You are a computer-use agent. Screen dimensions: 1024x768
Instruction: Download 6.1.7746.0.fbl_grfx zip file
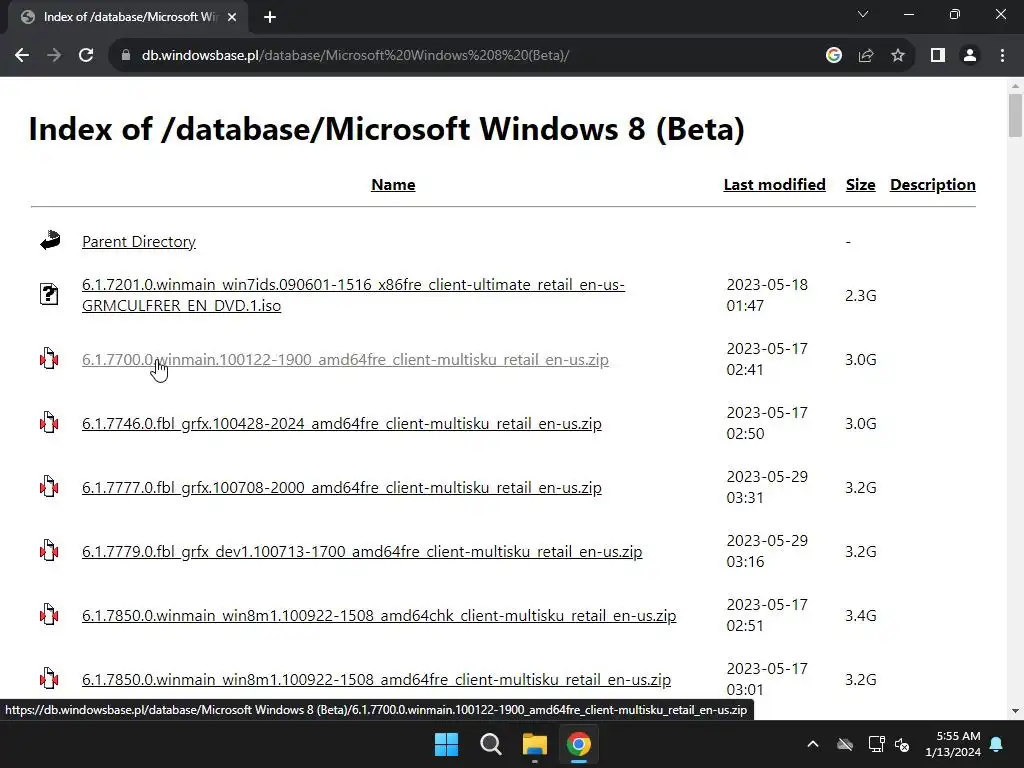pos(342,424)
